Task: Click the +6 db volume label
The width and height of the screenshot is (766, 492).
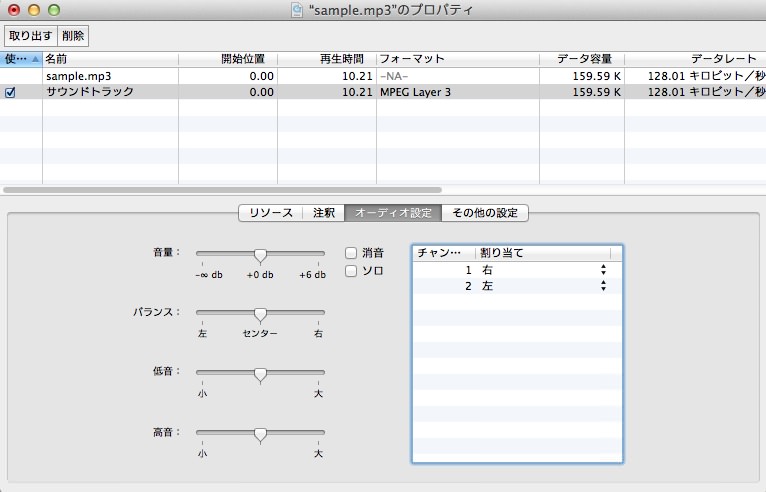Action: [313, 275]
